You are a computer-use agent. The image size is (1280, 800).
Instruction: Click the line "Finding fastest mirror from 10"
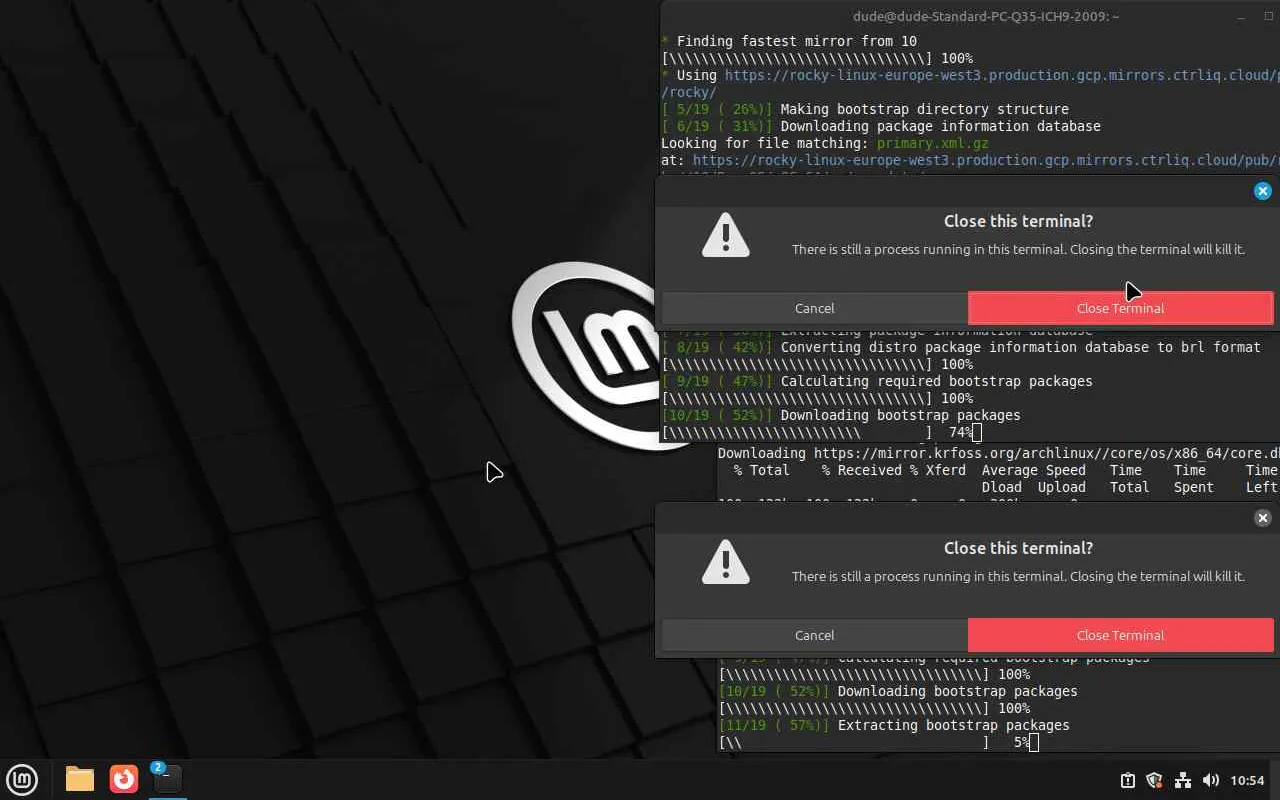(796, 41)
